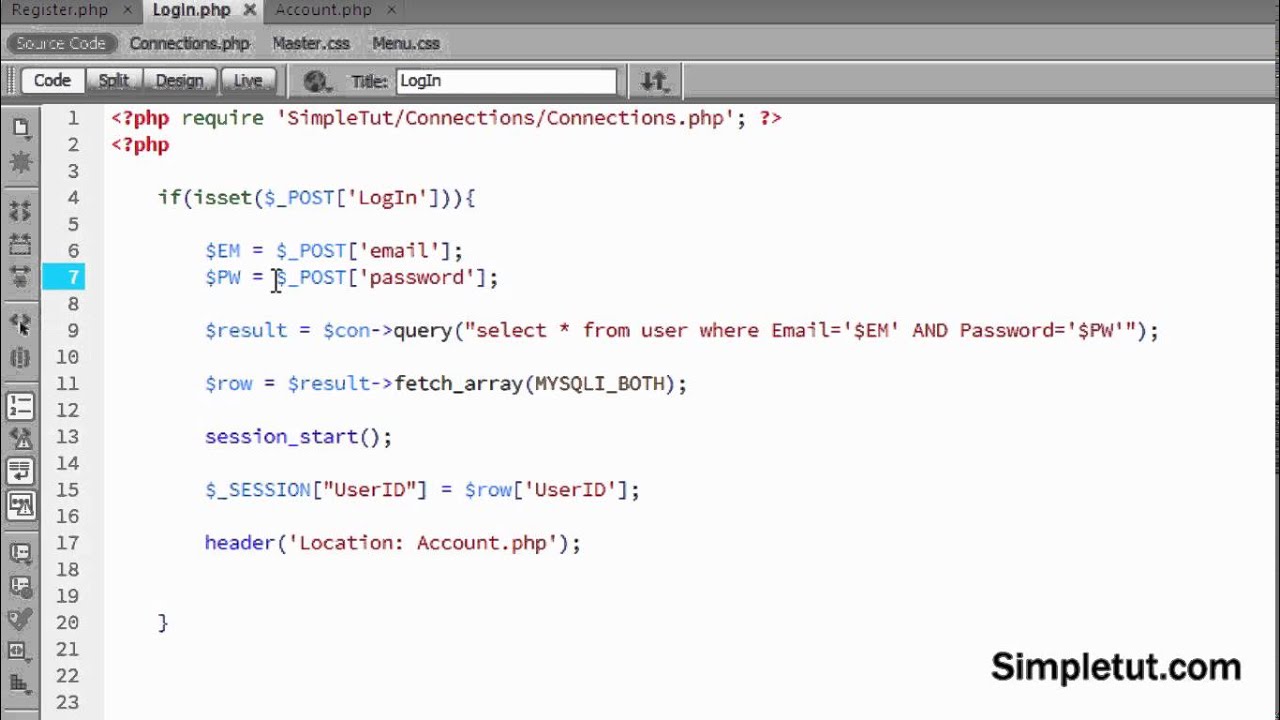Click the Collapse Full Tag icon
1280x720 pixels.
coord(21,211)
